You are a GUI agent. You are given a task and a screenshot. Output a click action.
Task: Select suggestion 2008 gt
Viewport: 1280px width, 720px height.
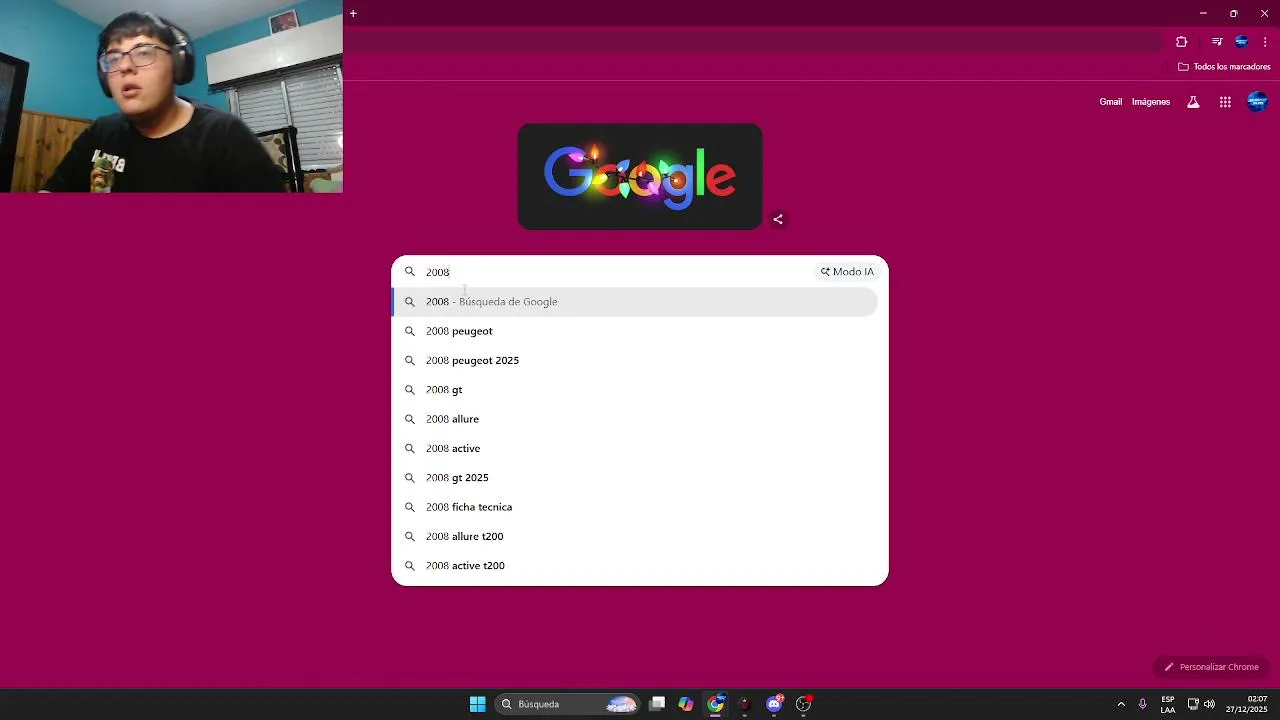point(635,390)
